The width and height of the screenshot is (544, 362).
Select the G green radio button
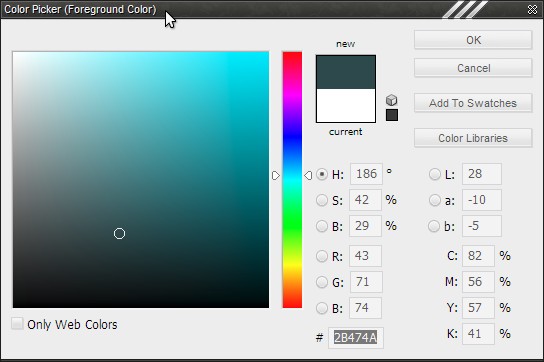point(322,282)
